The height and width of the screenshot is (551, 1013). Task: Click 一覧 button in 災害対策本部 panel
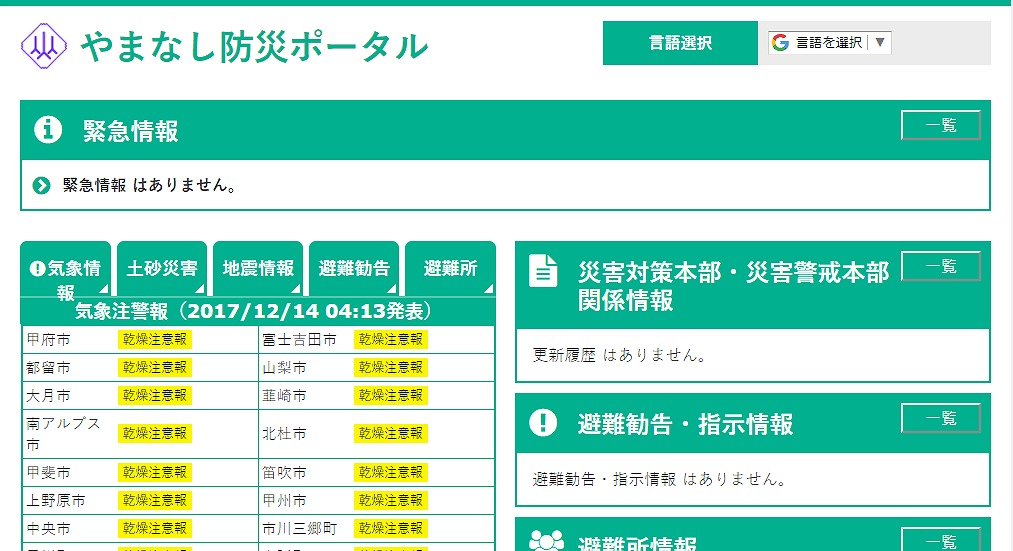(x=940, y=266)
